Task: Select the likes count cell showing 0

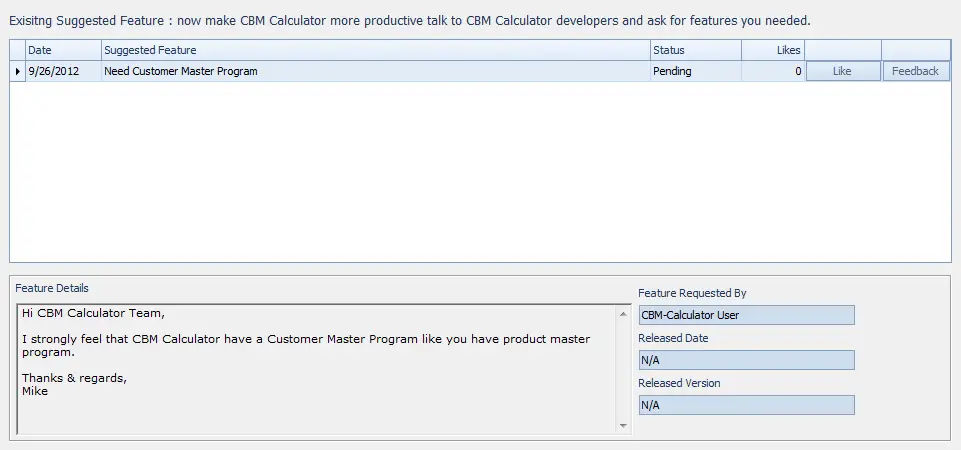Action: [773, 71]
